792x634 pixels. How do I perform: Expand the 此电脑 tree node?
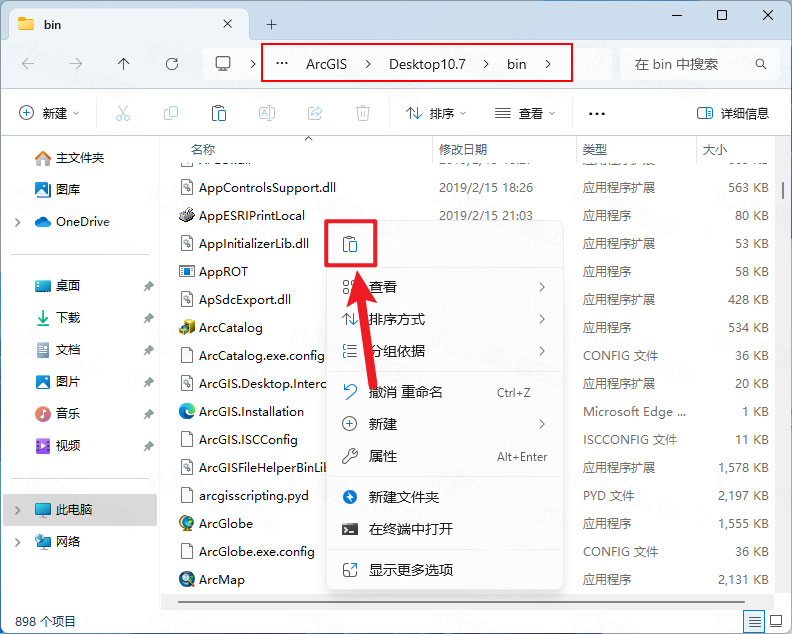18,510
